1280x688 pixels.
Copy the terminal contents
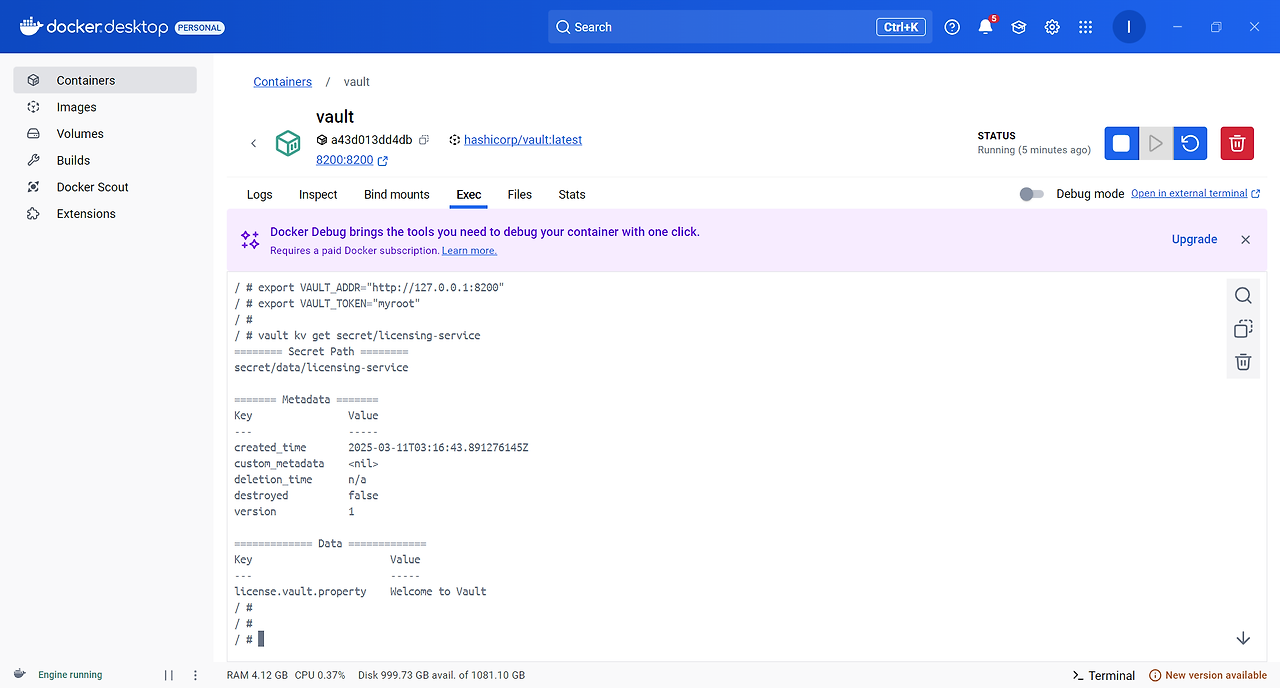tap(1243, 329)
